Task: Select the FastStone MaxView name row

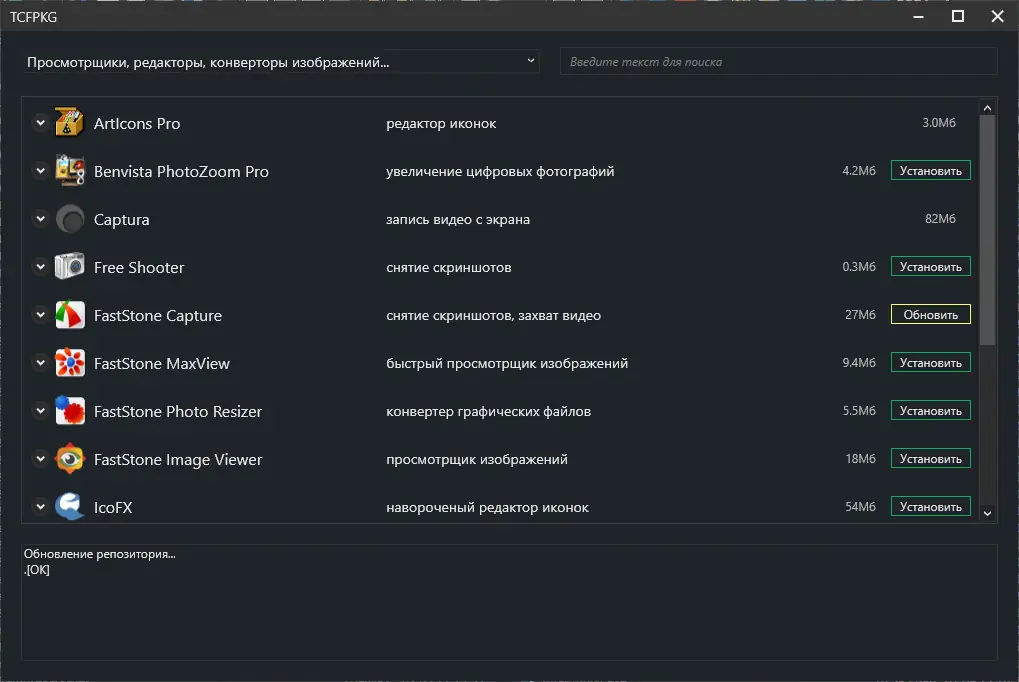Action: point(162,364)
